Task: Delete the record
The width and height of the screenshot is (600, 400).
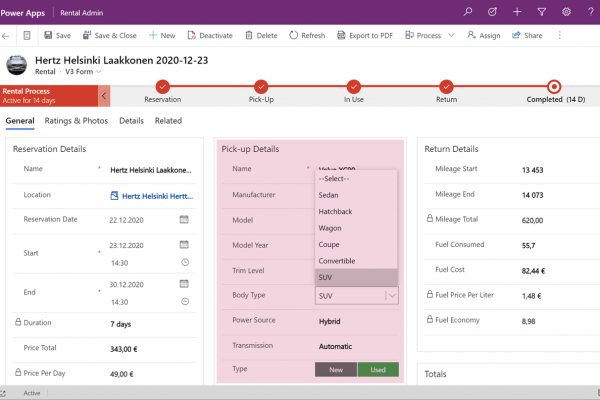Action: pos(261,36)
